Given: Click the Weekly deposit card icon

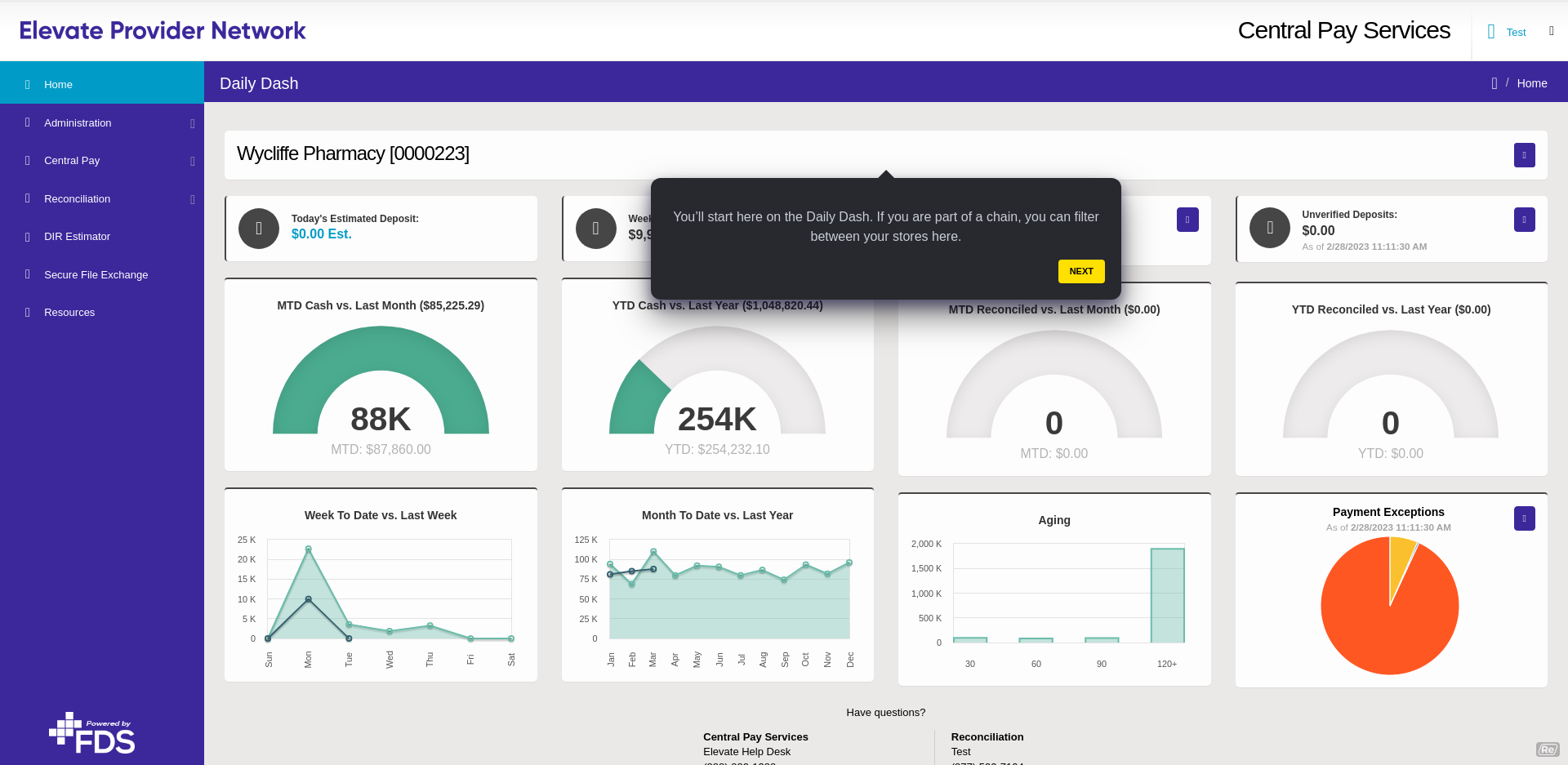Looking at the screenshot, I should [596, 229].
